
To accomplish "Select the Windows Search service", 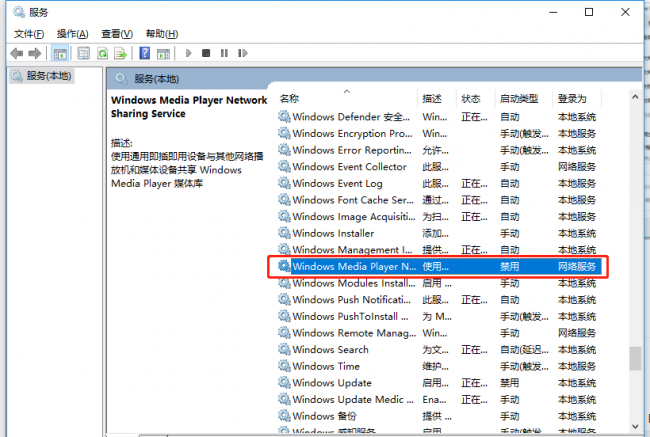I will point(439,350).
